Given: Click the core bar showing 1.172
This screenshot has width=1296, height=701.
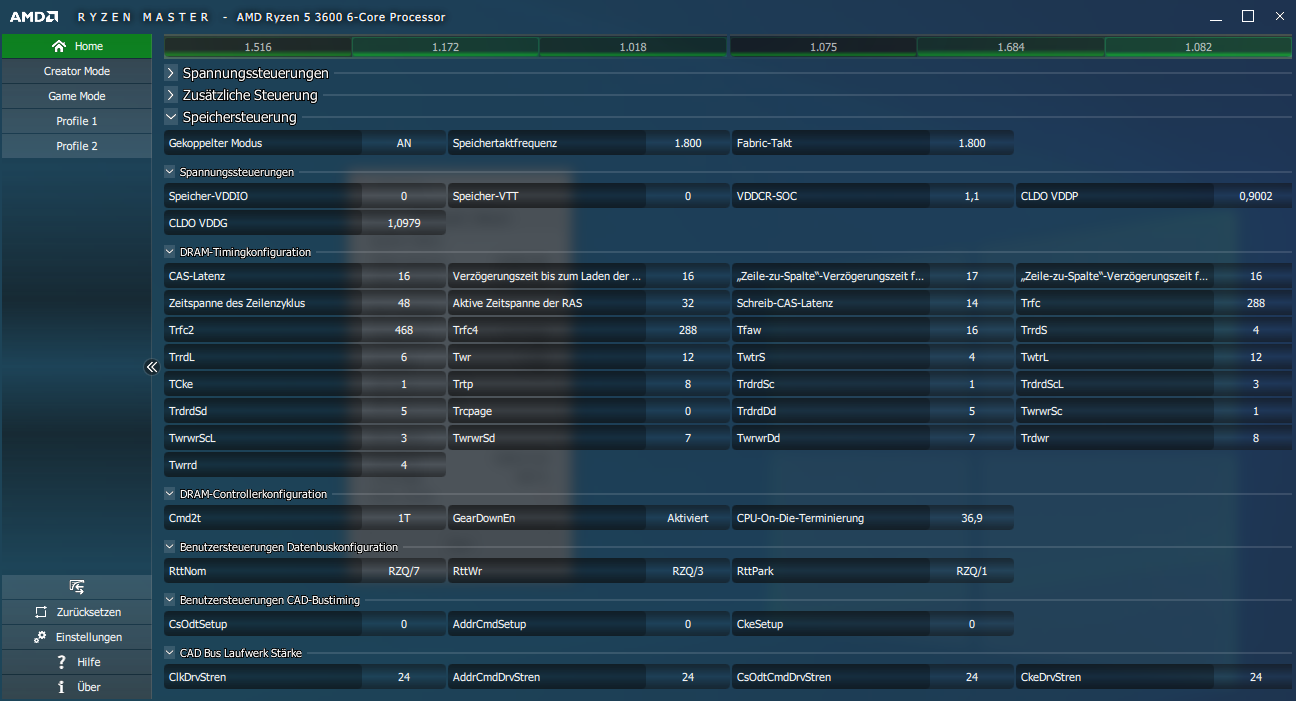Looking at the screenshot, I should (x=445, y=47).
